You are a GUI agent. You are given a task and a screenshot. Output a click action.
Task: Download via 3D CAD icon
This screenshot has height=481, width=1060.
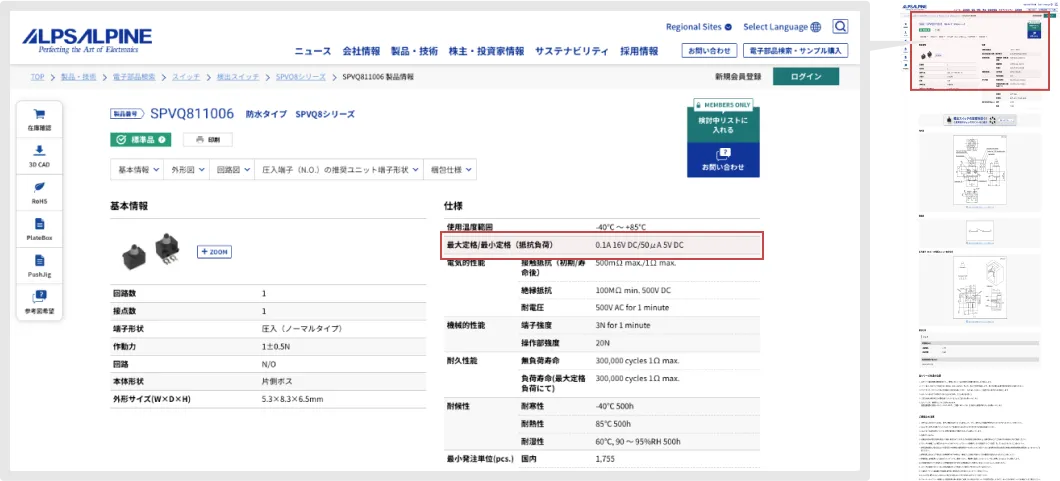[39, 150]
